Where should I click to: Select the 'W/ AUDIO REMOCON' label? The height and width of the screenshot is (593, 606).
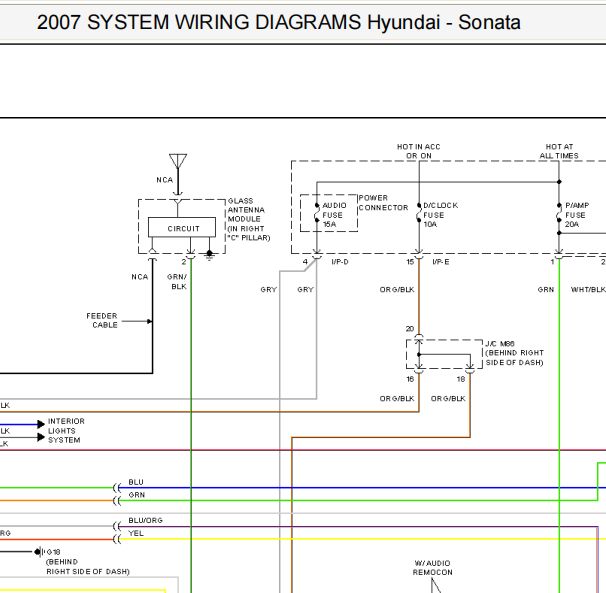coord(432,567)
